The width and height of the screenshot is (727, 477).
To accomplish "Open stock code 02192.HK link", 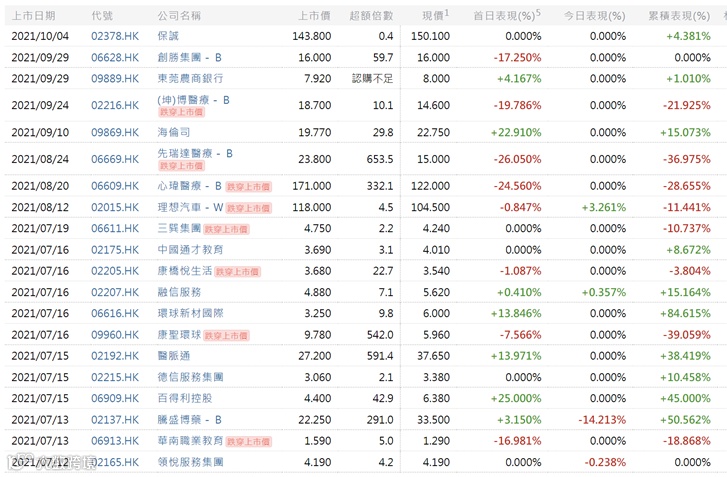I will [x=115, y=356].
